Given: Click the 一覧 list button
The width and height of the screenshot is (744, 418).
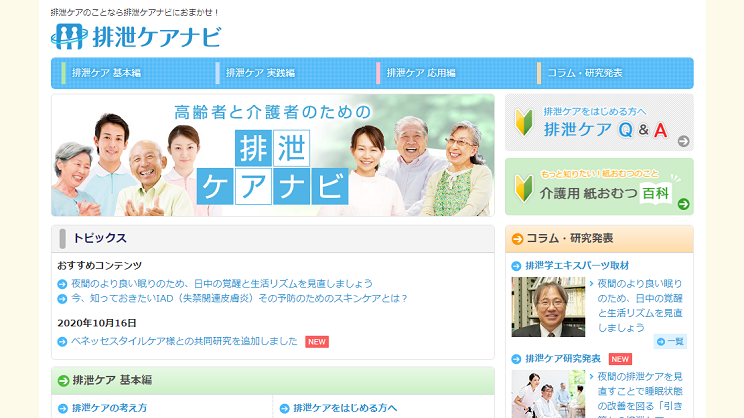Looking at the screenshot, I should pyautogui.click(x=670, y=341).
